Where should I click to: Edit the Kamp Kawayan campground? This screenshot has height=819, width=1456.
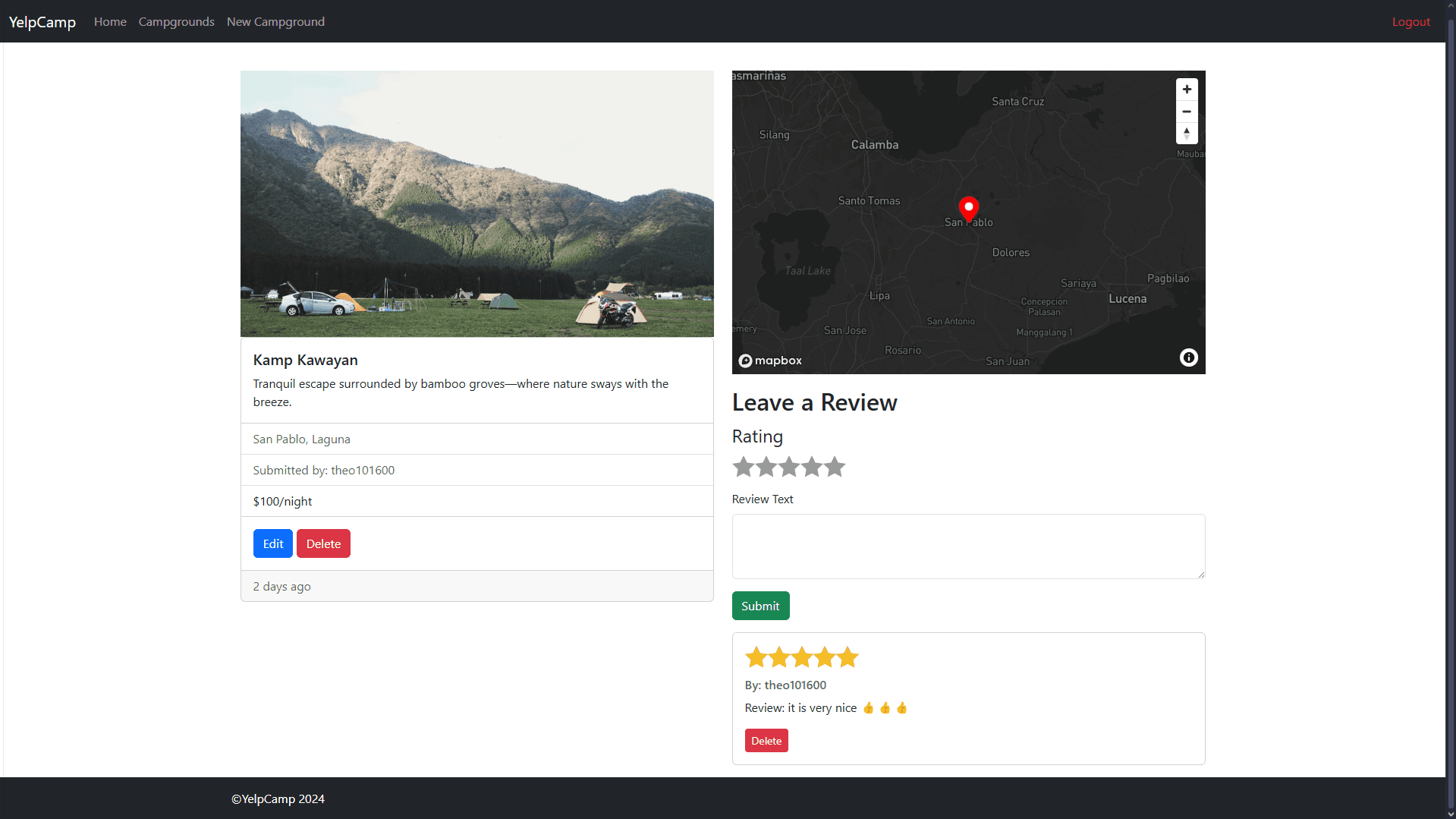(x=272, y=543)
